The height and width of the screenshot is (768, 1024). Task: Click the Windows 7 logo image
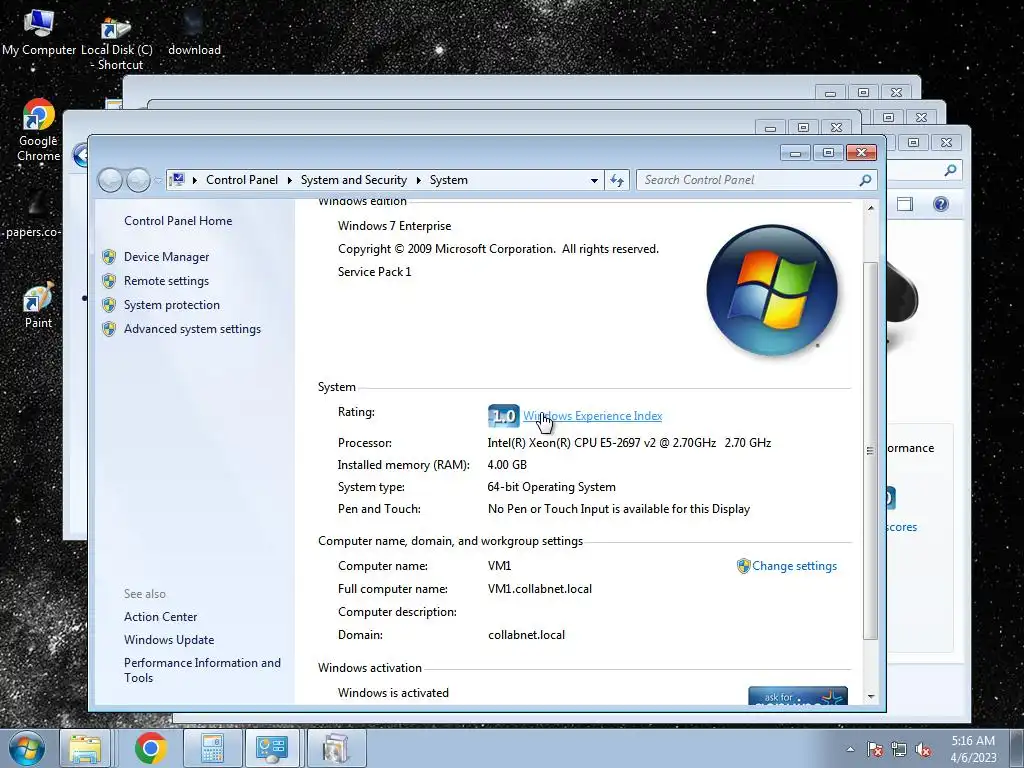772,290
